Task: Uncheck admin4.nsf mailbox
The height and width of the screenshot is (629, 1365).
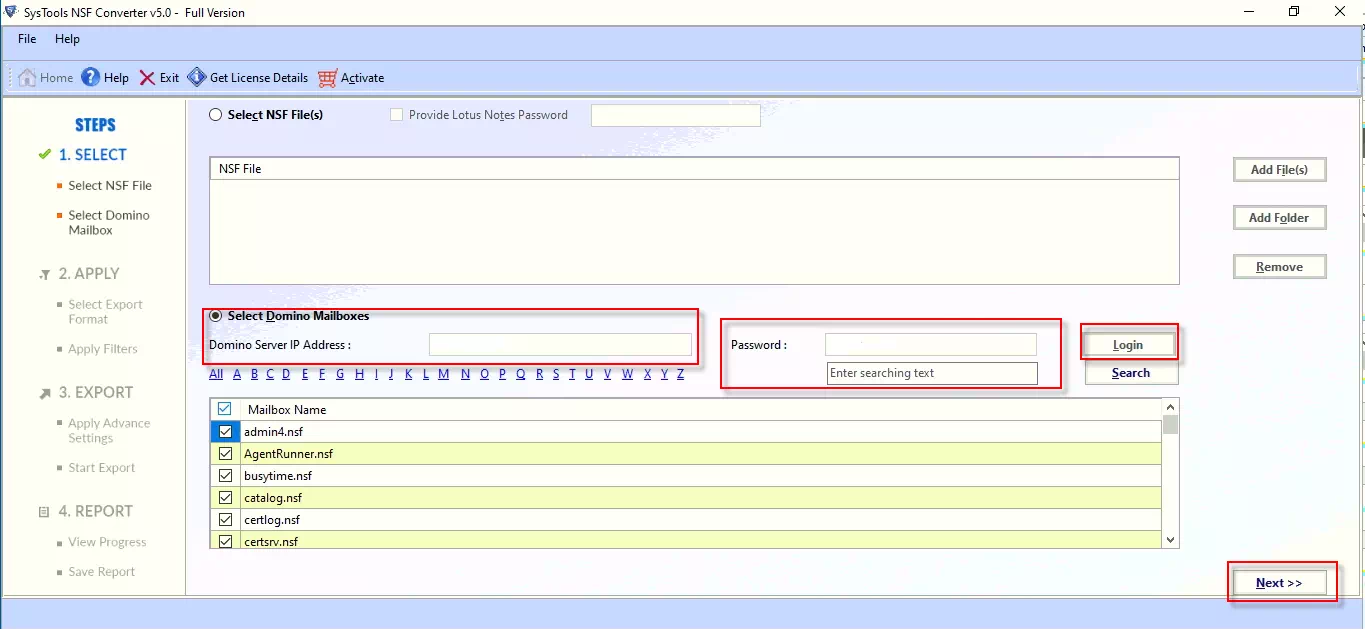Action: pos(225,432)
